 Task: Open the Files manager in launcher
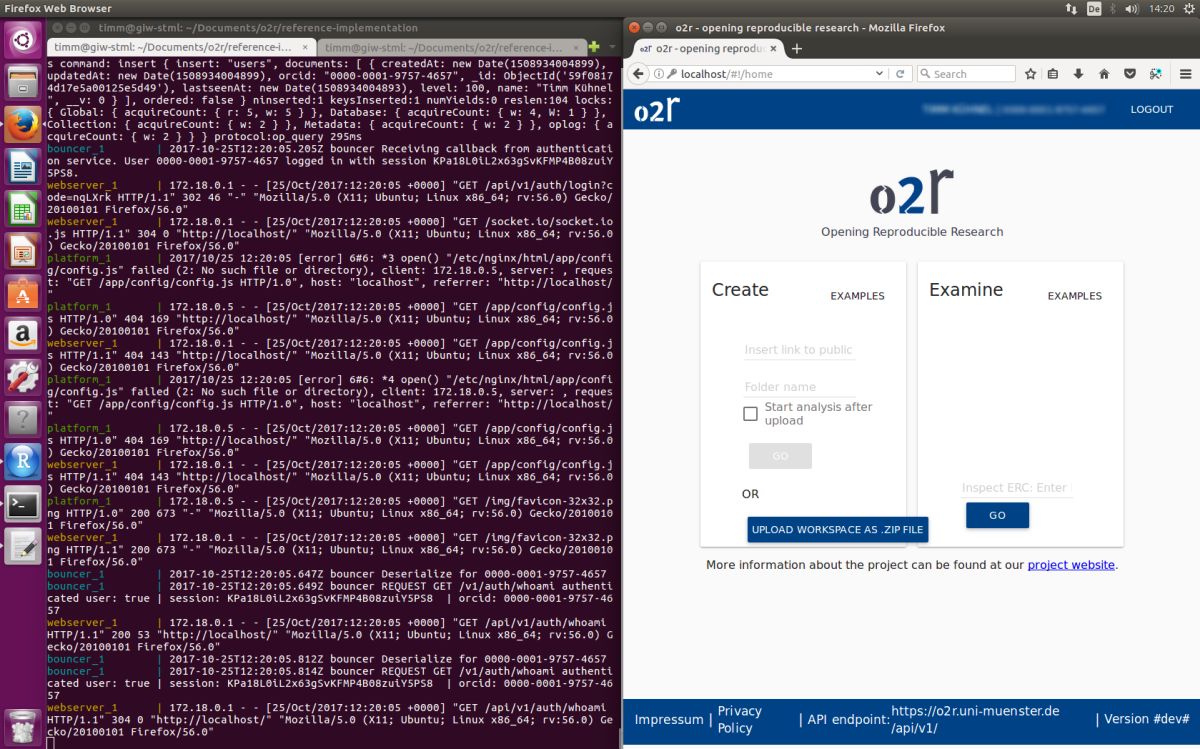pyautogui.click(x=22, y=82)
